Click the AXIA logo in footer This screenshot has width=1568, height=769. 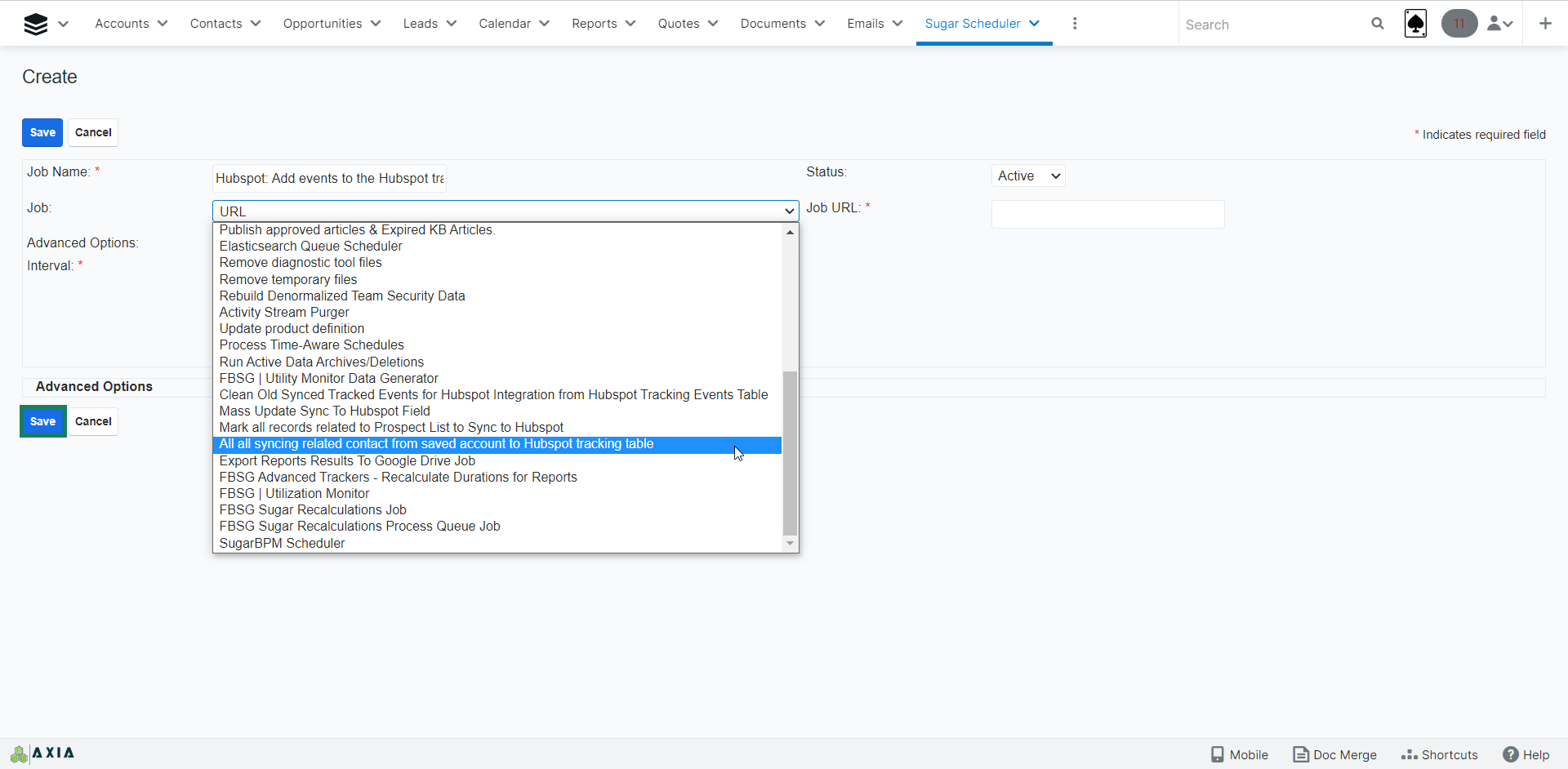coord(42,753)
